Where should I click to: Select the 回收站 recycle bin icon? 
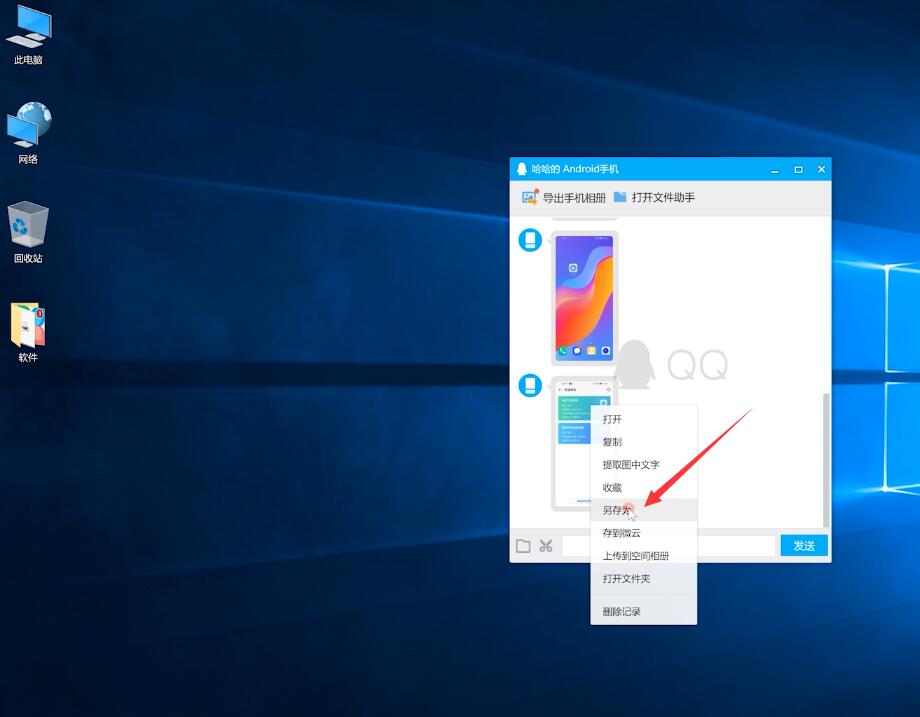coord(28,232)
